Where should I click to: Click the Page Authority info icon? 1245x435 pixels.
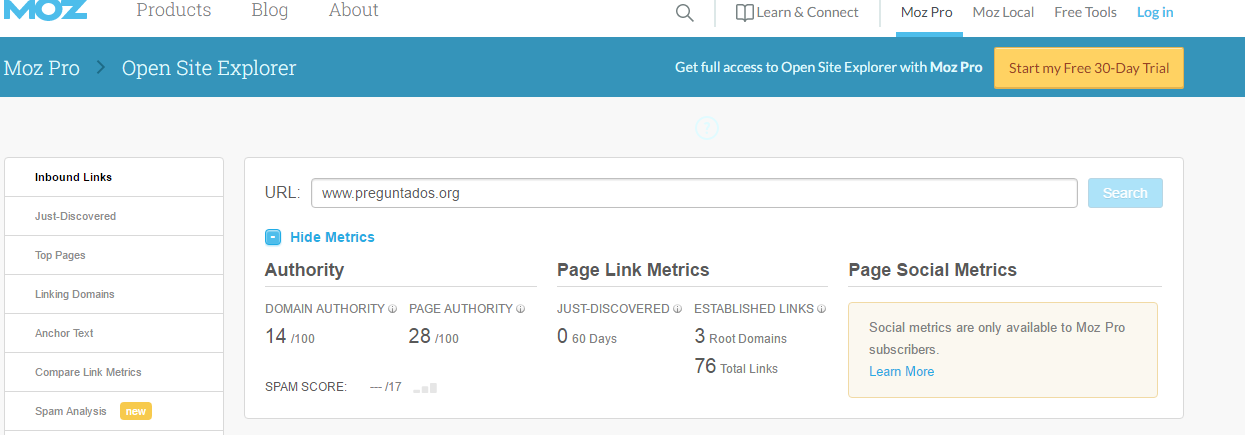click(x=521, y=309)
